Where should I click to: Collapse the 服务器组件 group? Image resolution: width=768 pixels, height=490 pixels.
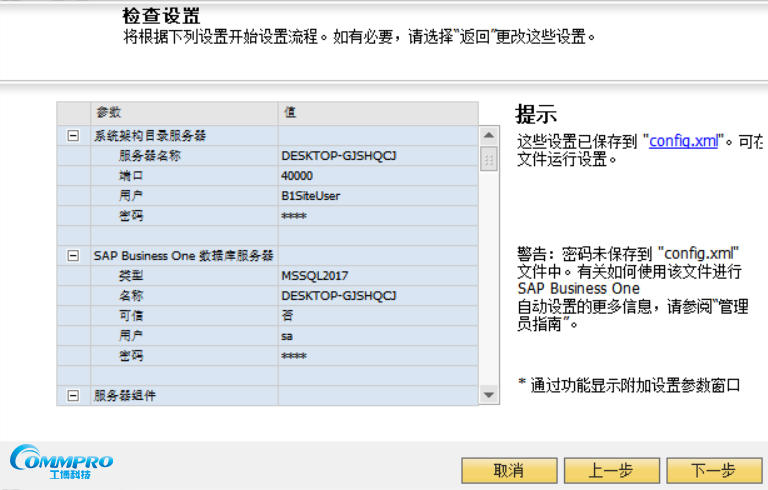73,396
